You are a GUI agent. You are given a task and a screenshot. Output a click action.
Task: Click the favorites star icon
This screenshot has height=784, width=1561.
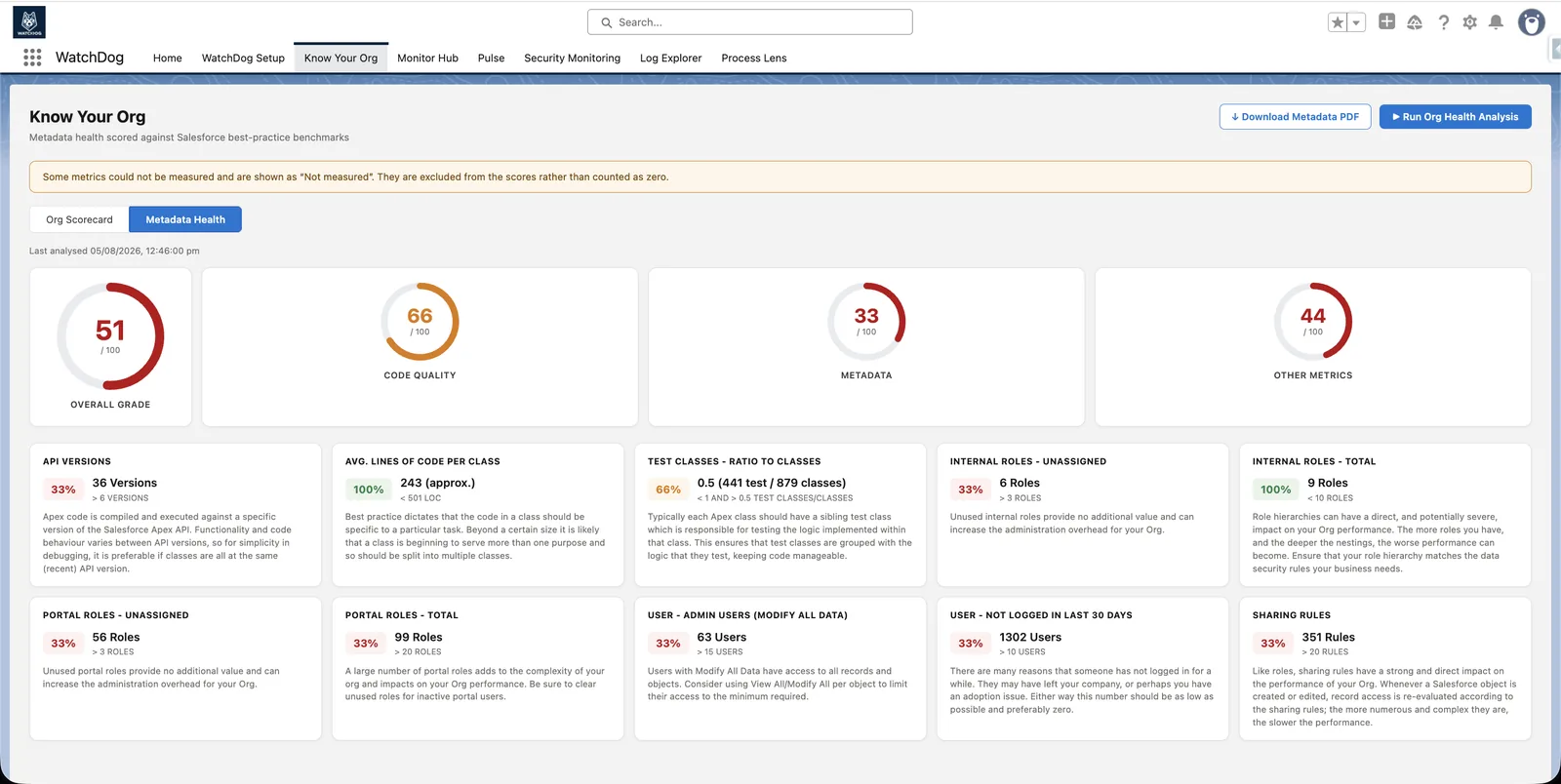(x=1338, y=22)
